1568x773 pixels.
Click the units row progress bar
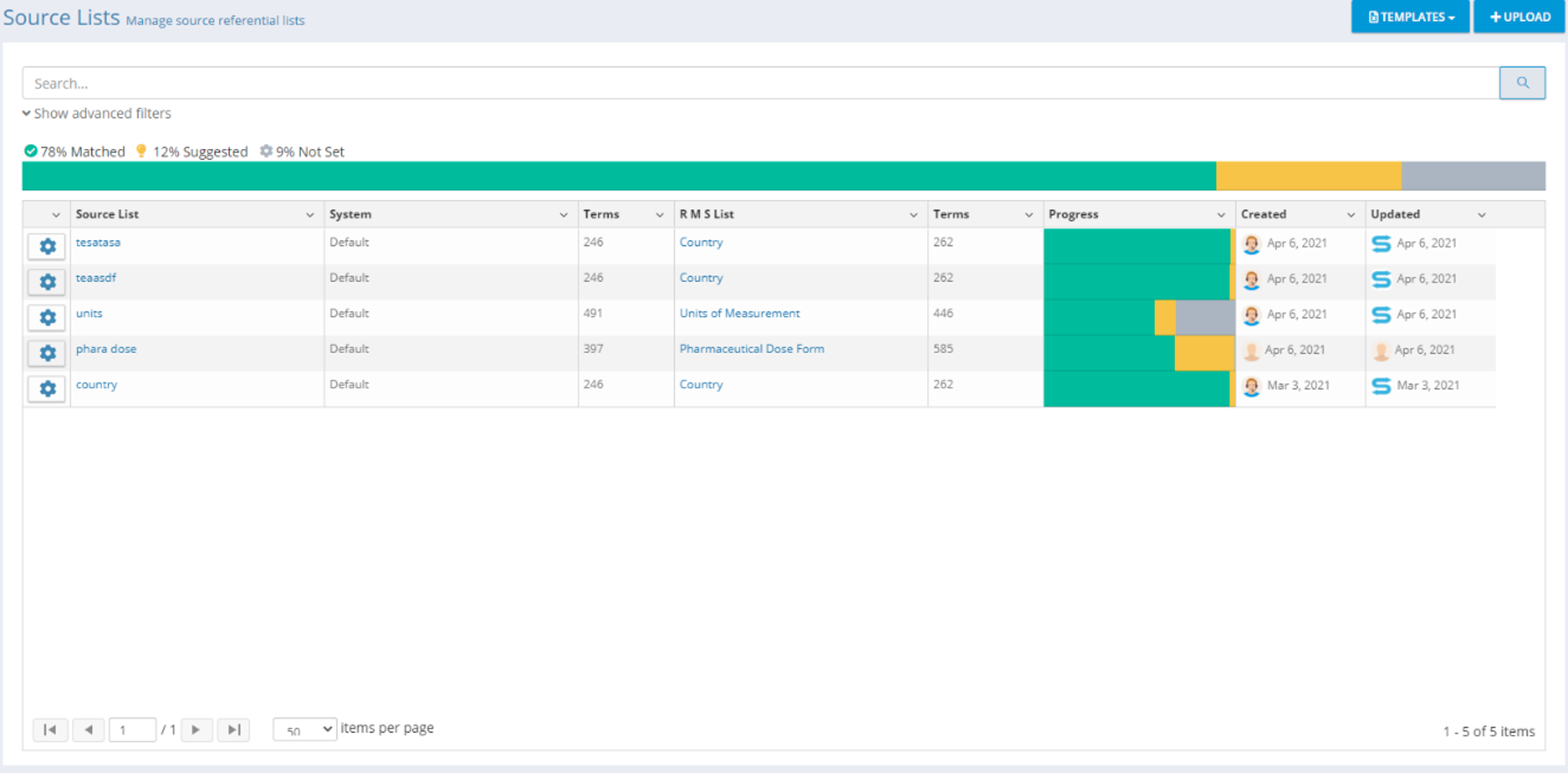[x=1138, y=318]
